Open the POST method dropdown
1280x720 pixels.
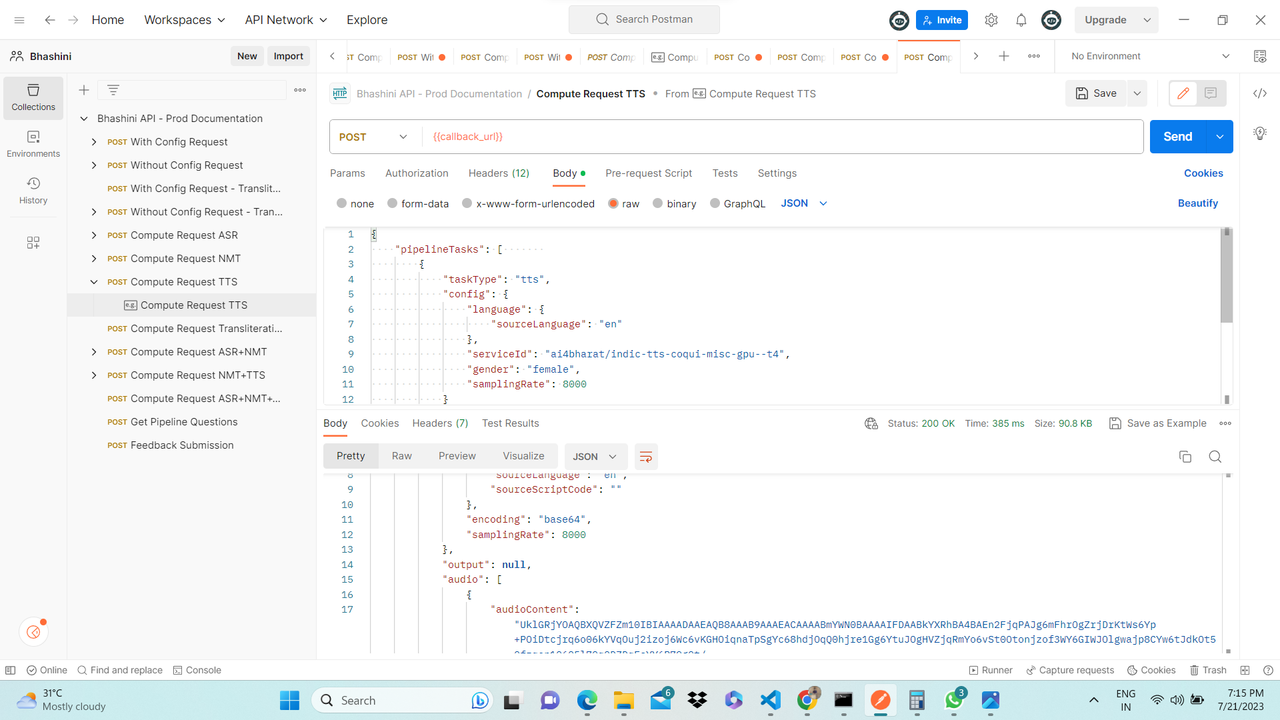pyautogui.click(x=374, y=137)
